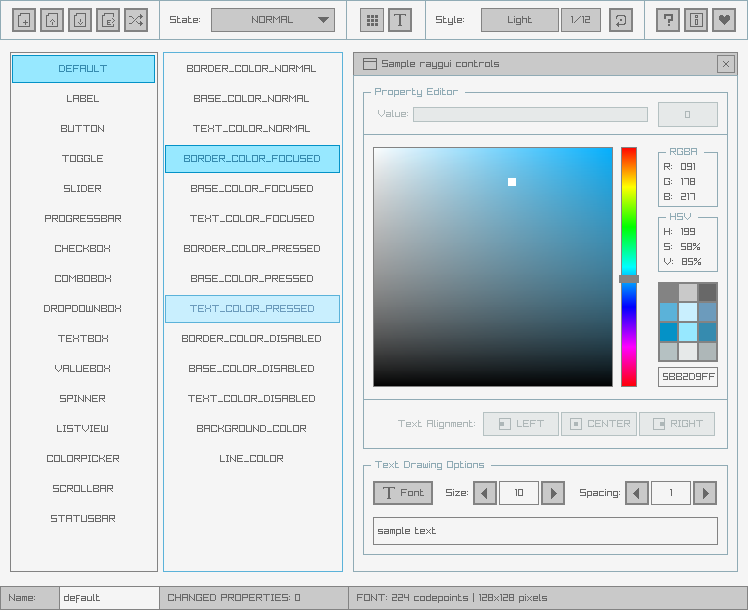
Task: Select BORDER_COLOR_FOCUSED property
Action: pyautogui.click(x=252, y=159)
